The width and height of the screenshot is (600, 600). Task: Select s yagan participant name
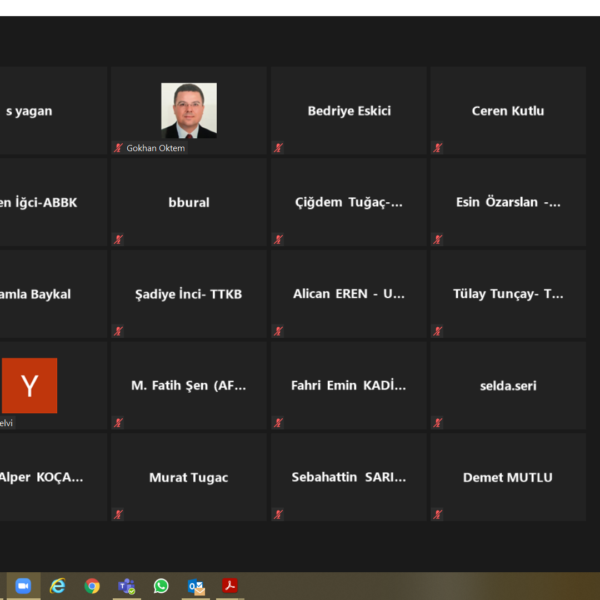29,111
